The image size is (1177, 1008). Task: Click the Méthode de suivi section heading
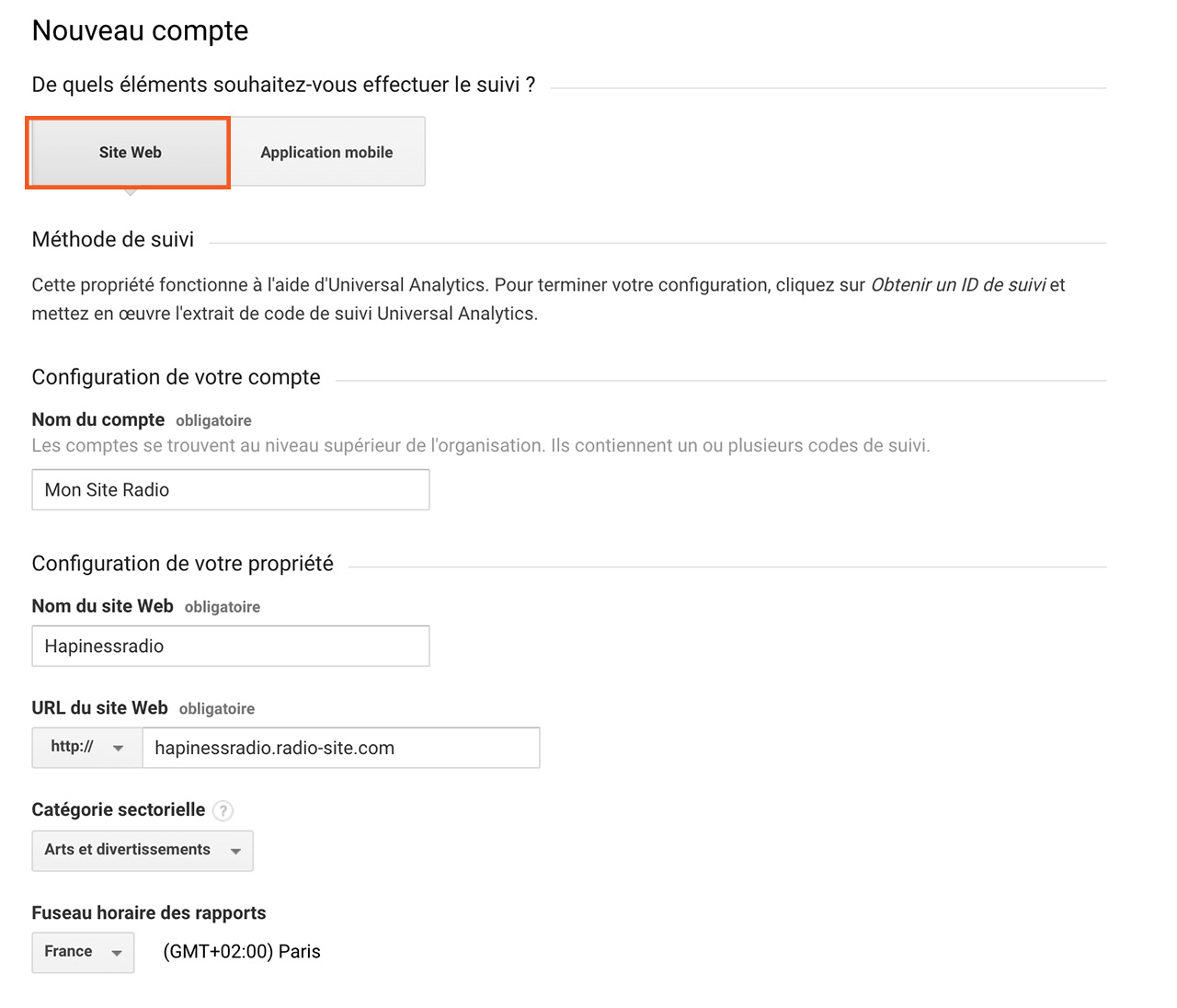112,240
